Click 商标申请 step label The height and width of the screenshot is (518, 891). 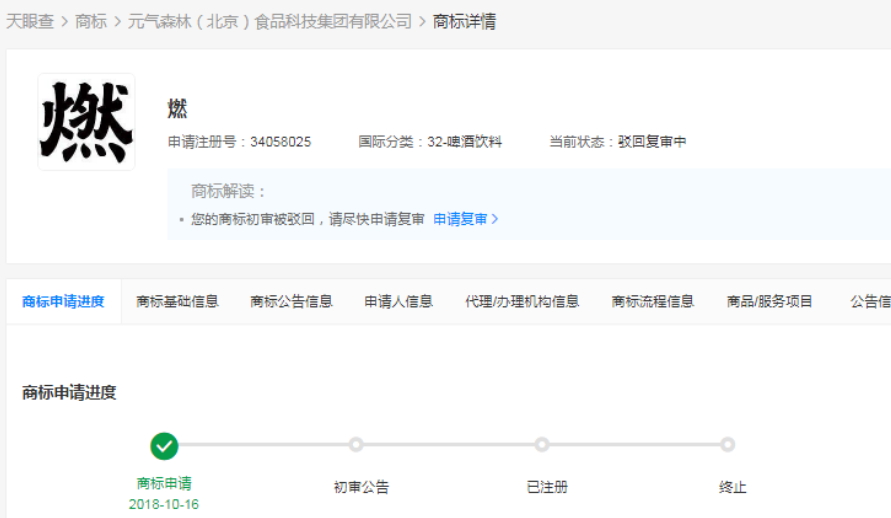point(164,483)
